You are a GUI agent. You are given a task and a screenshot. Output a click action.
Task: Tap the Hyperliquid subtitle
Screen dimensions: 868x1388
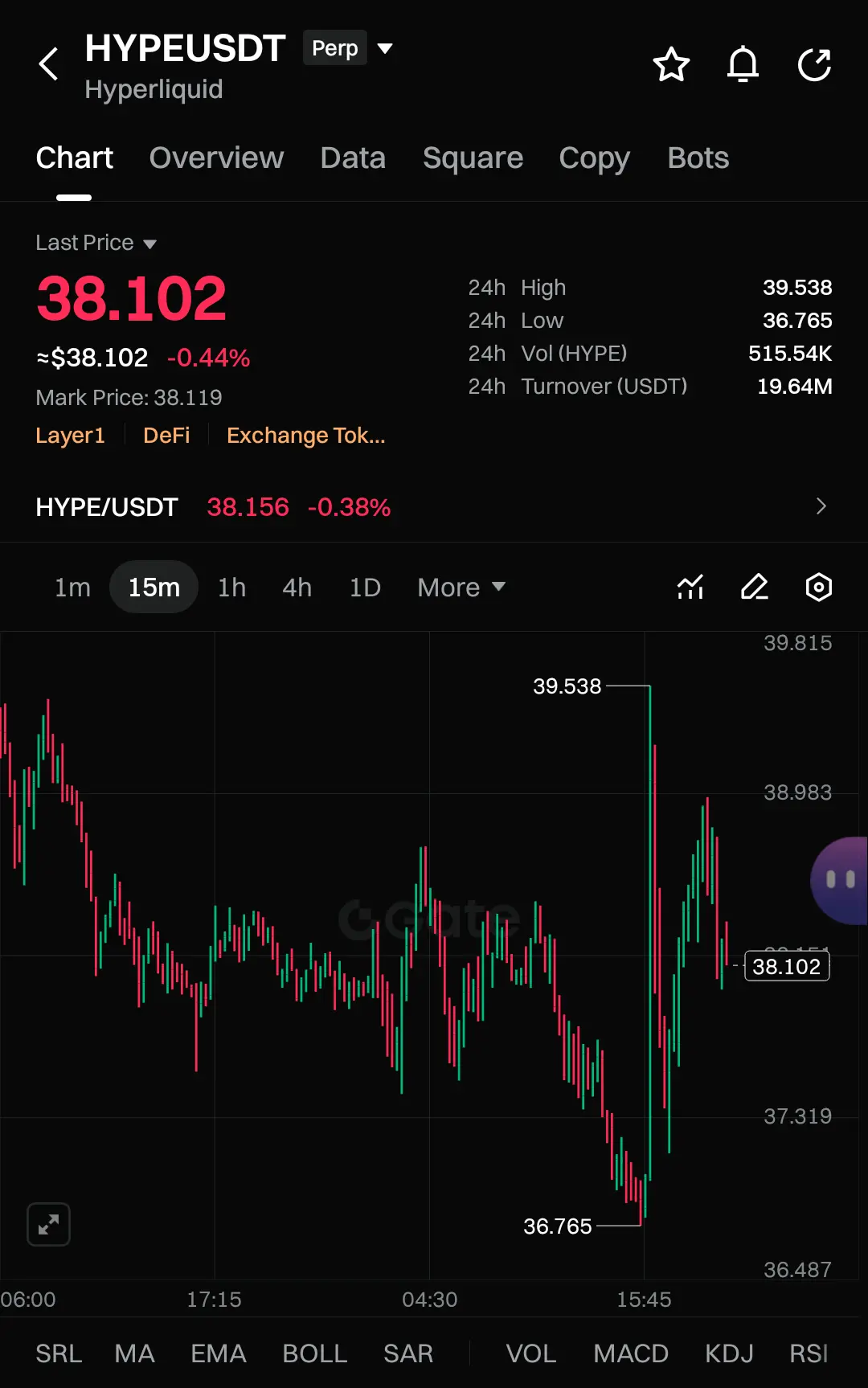coord(154,89)
